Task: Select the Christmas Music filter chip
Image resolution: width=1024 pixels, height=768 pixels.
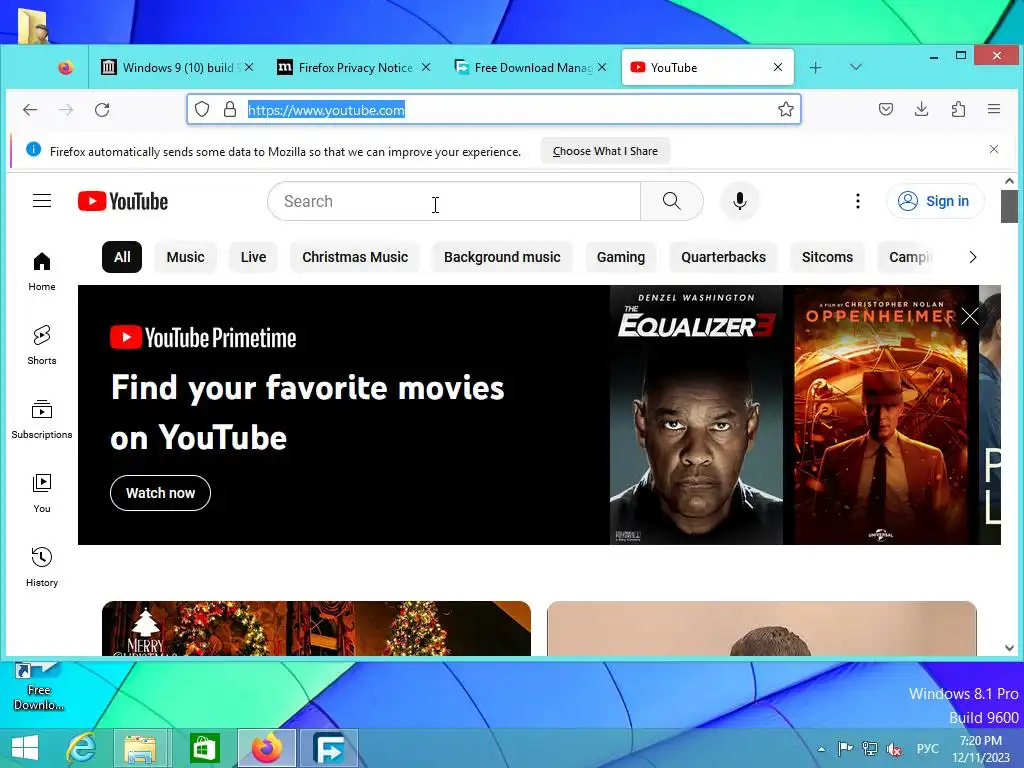Action: [x=355, y=257]
